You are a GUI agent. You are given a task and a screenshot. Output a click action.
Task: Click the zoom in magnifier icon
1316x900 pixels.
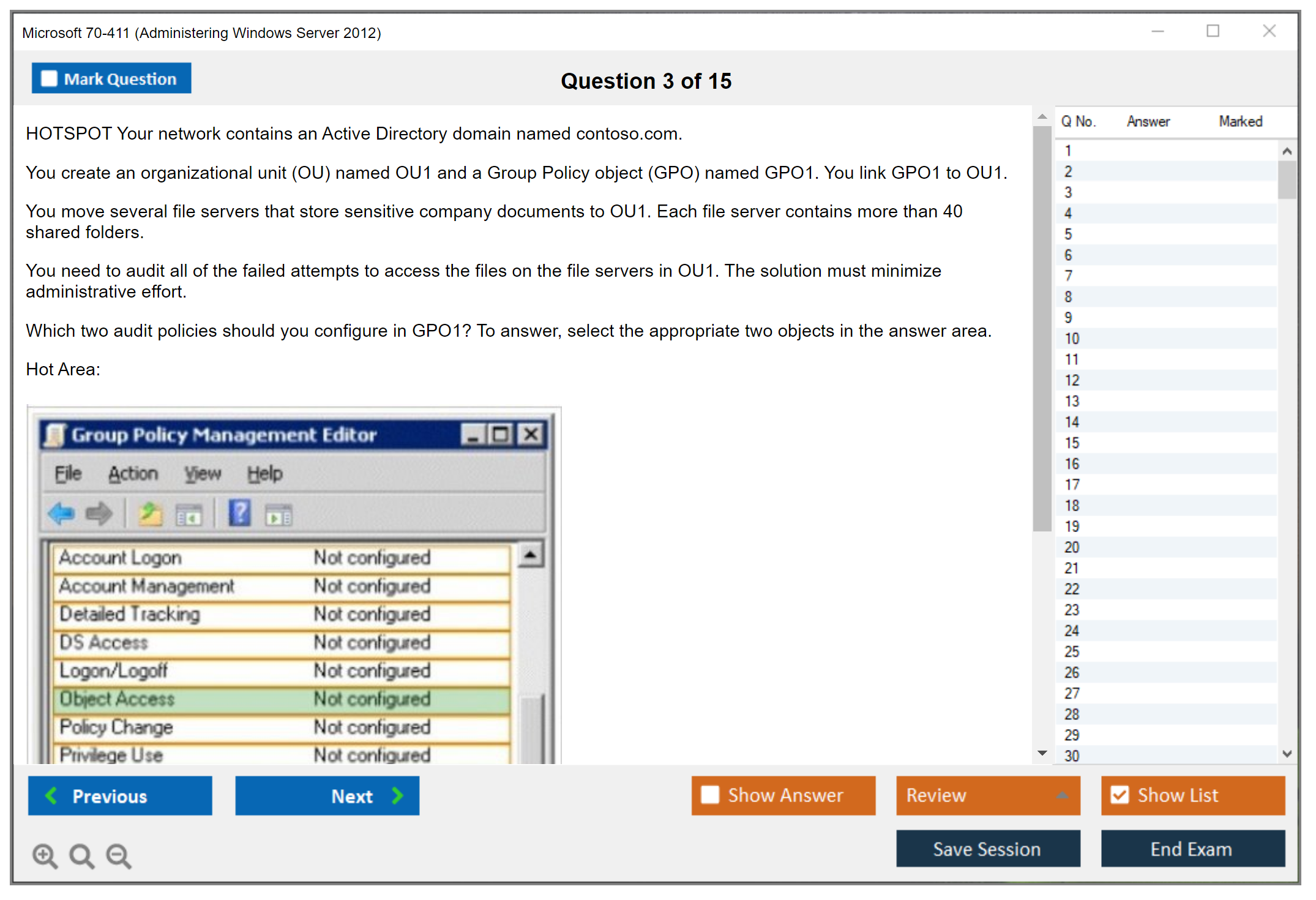[45, 855]
